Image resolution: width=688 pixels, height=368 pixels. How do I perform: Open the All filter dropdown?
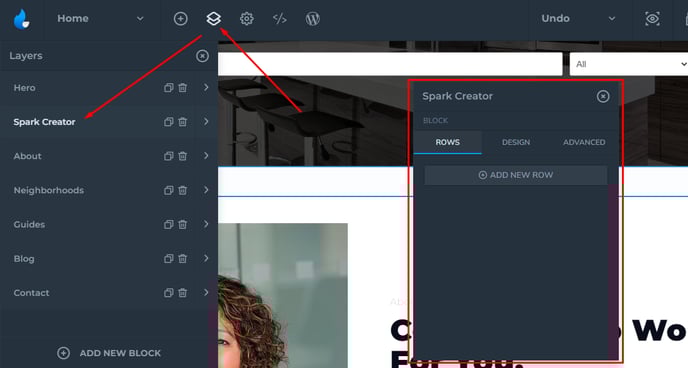629,64
